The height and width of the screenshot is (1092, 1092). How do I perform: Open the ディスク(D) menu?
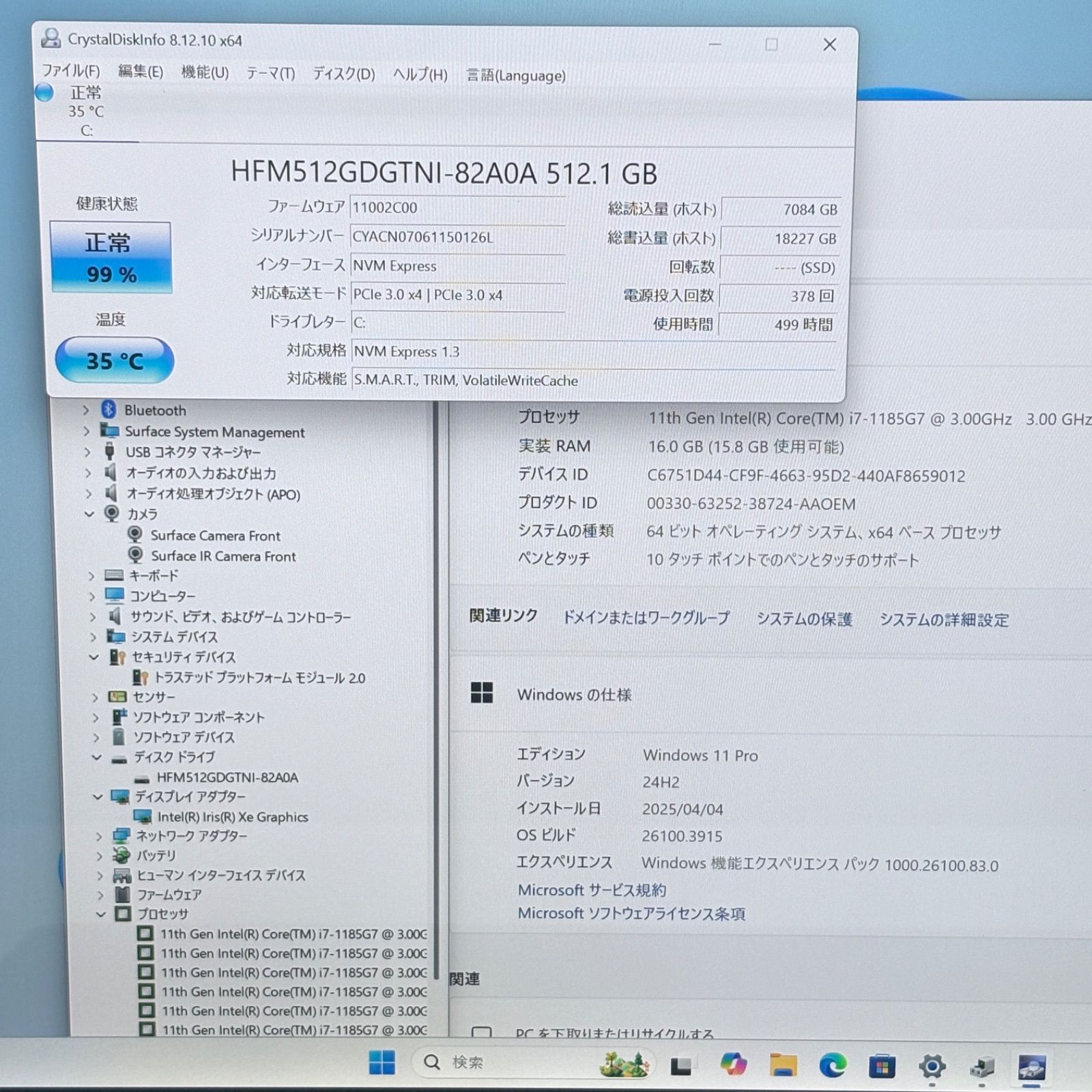(344, 74)
